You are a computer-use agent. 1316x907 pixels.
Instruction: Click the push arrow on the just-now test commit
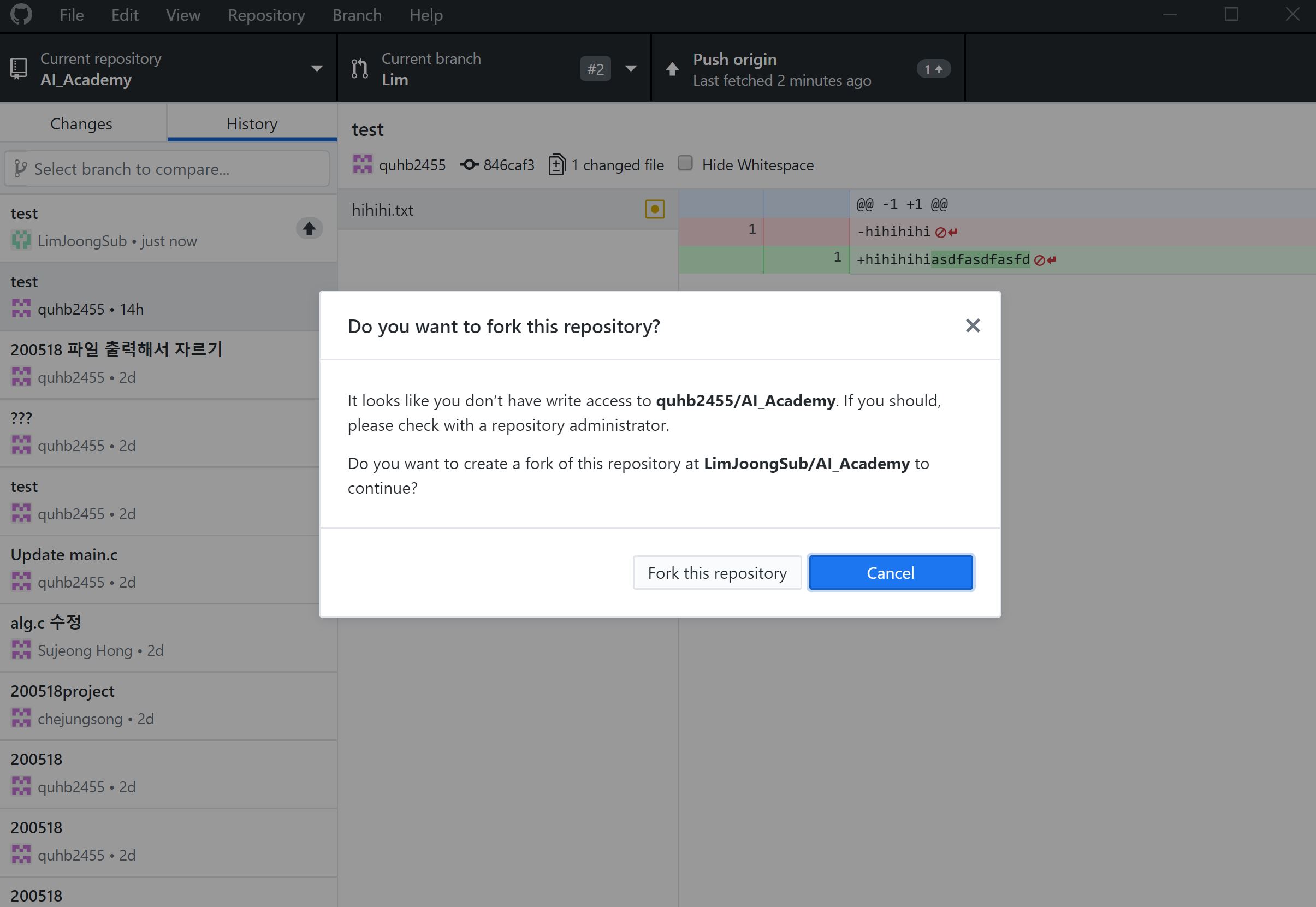tap(310, 228)
